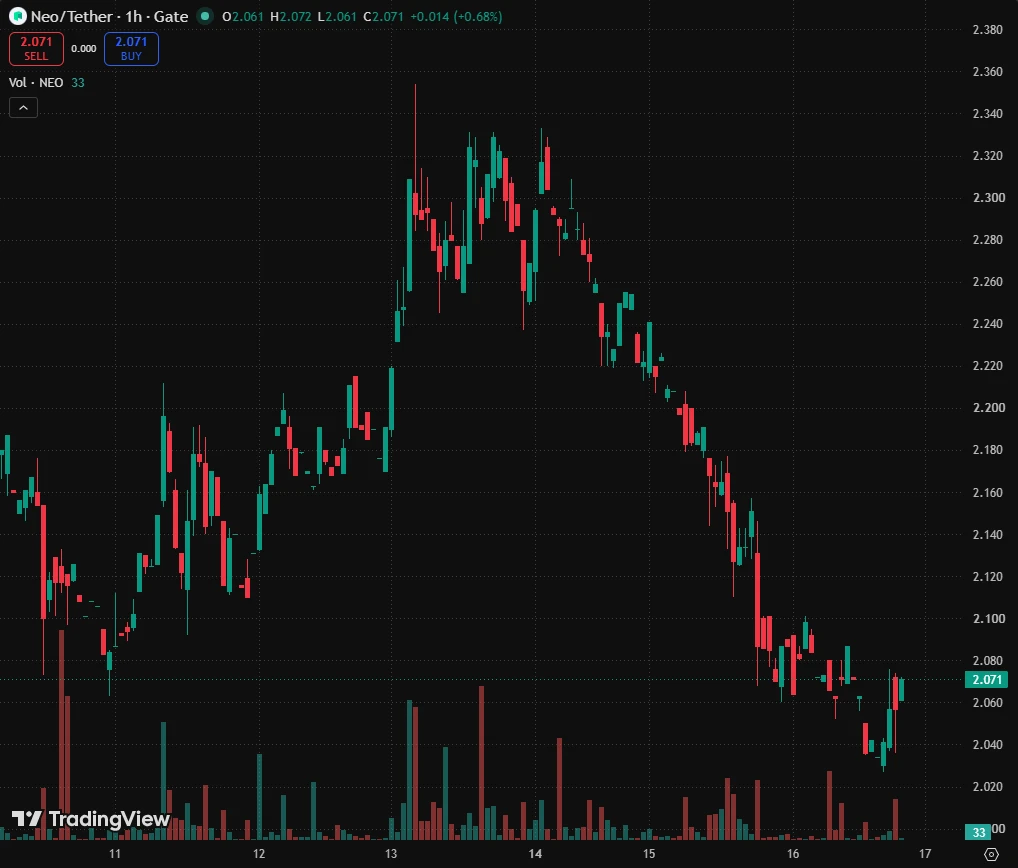This screenshot has height=868, width=1018.
Task: Click the red 2.071 SELL button
Action: point(36,49)
